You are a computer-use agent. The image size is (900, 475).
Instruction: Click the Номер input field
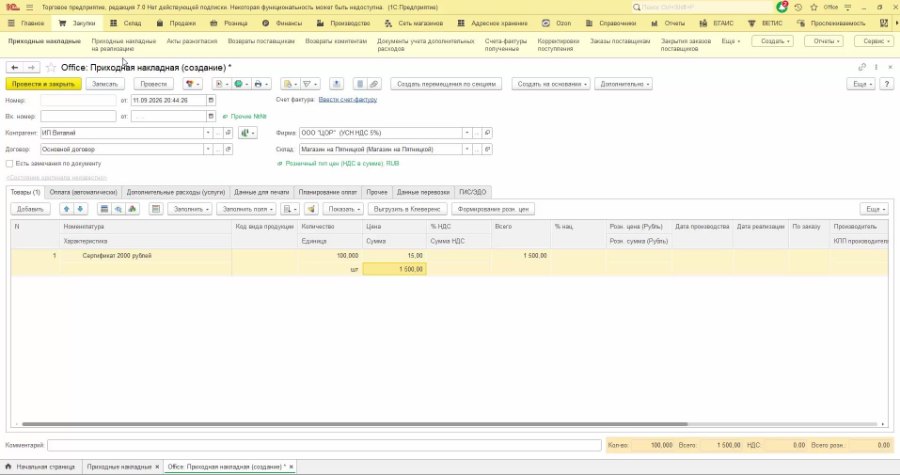[x=78, y=100]
